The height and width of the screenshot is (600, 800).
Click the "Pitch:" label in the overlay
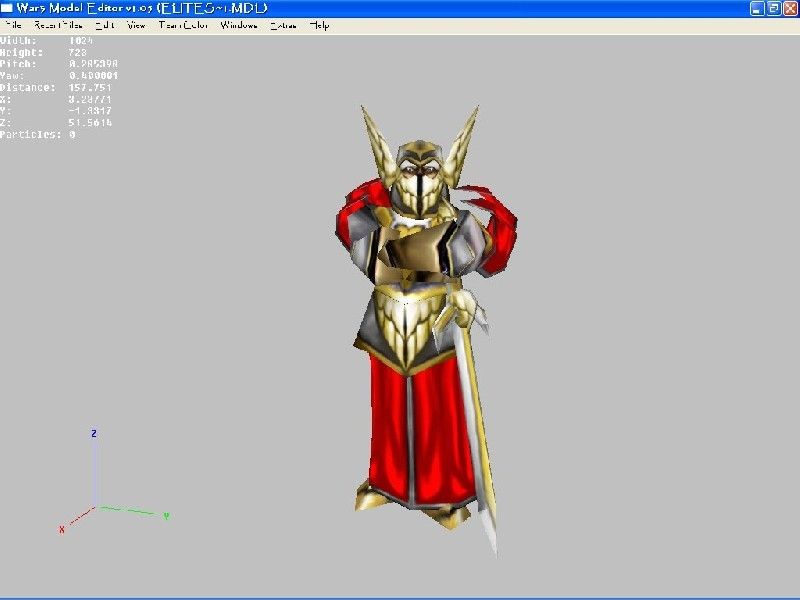18,64
